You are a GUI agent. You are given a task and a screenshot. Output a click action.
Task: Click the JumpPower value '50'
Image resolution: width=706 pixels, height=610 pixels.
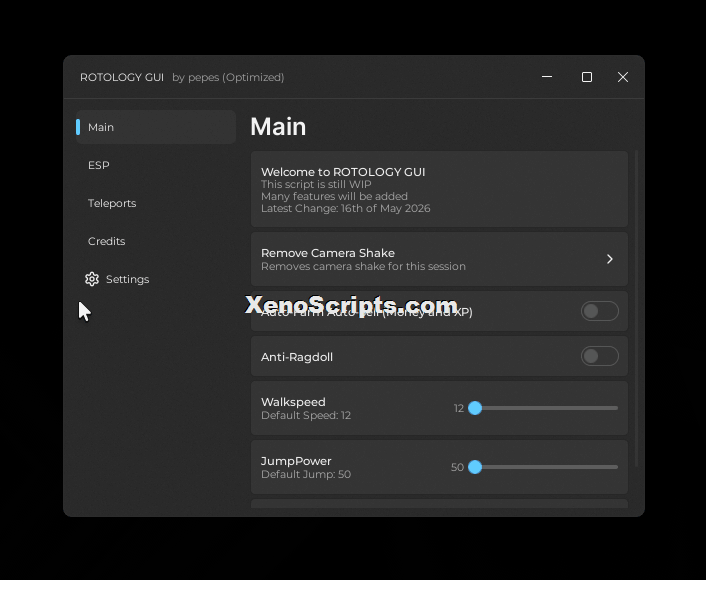click(457, 467)
